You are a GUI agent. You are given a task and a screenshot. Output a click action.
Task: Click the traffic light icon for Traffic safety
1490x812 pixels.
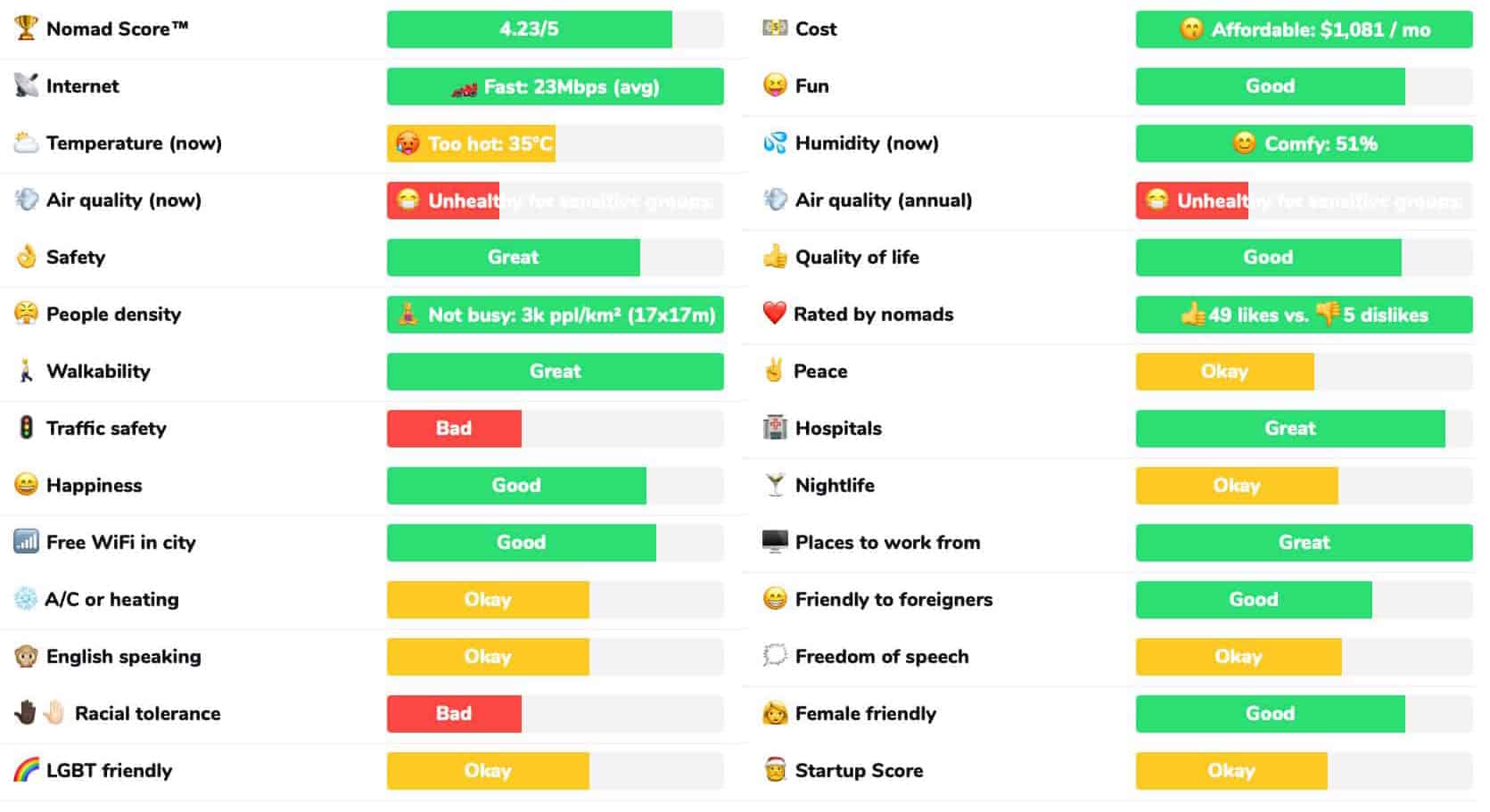26,428
